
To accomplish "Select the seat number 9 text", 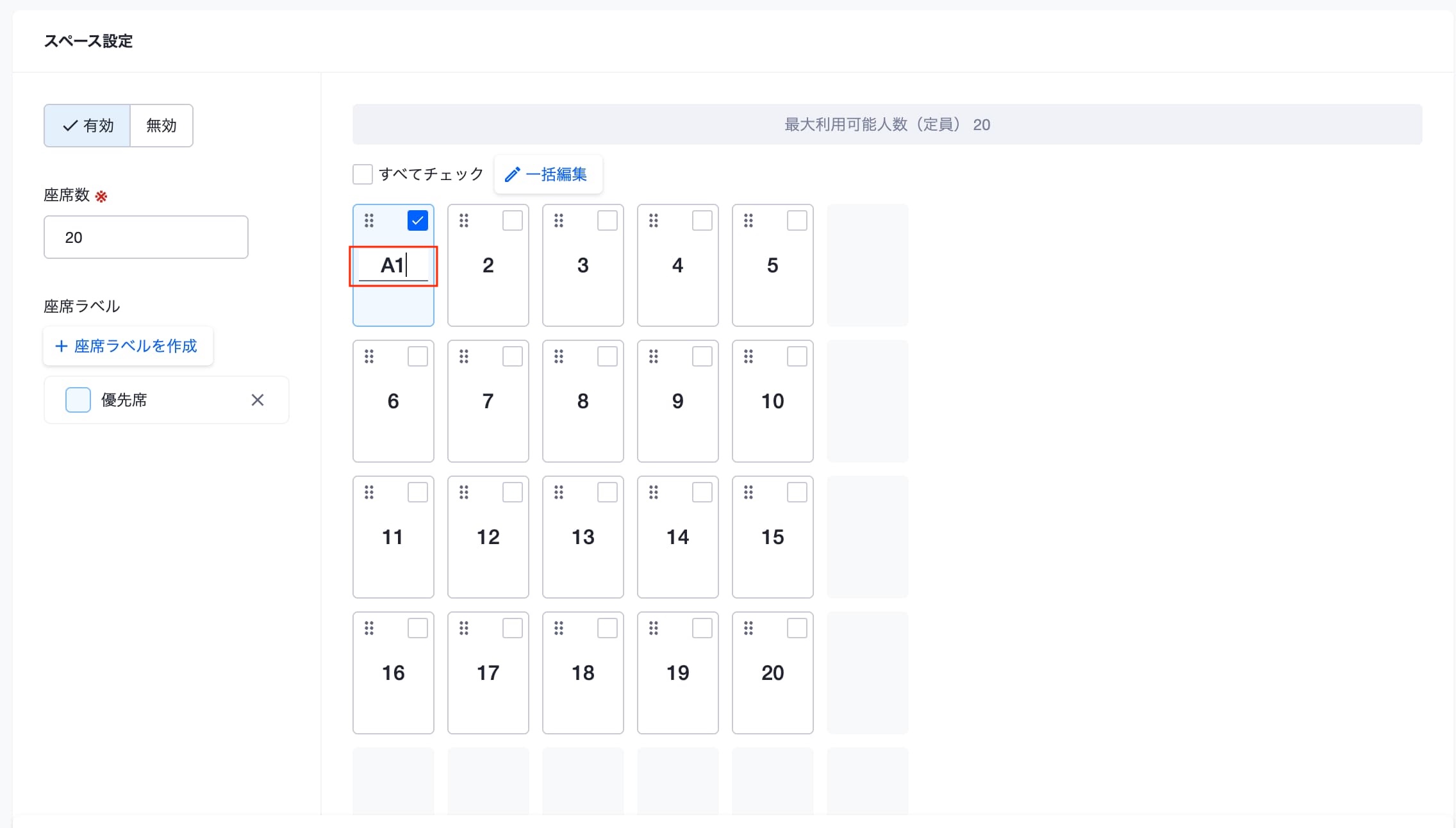I will pyautogui.click(x=678, y=401).
